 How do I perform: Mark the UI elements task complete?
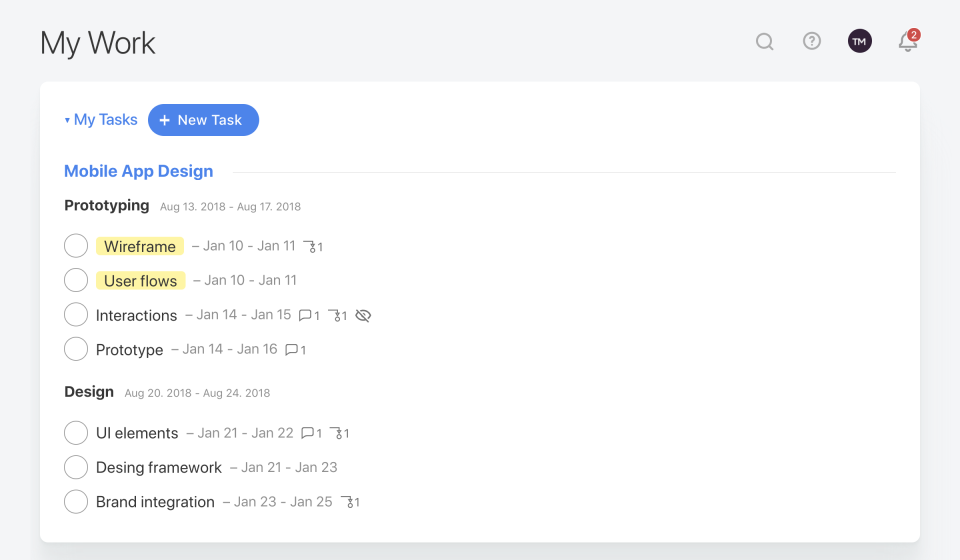click(x=76, y=433)
